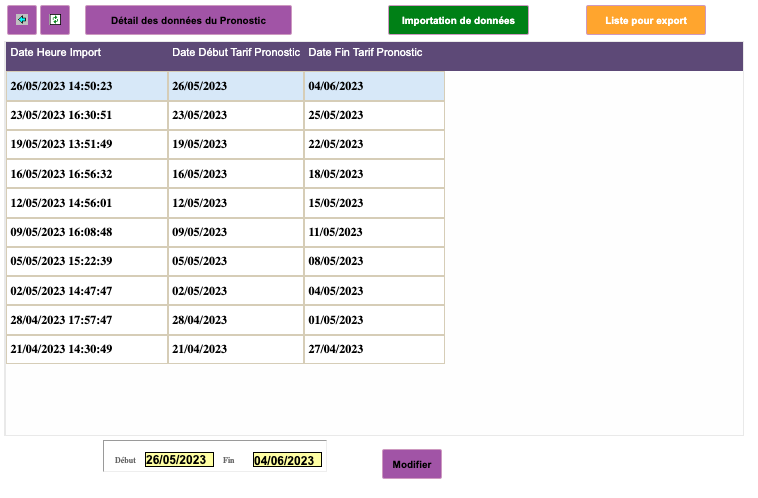The height and width of the screenshot is (498, 758).
Task: Select the row imported 23/05/2023 16:30:51
Action: pyautogui.click(x=225, y=115)
